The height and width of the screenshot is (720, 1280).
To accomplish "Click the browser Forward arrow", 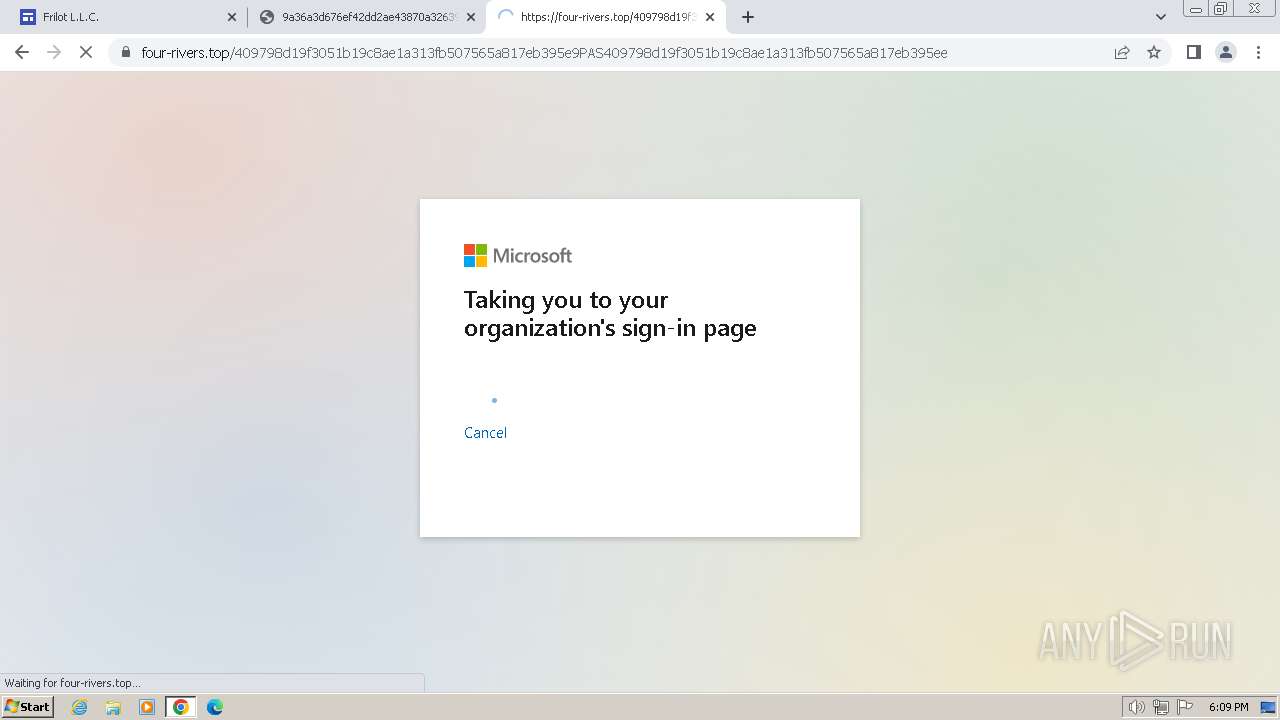I will [54, 52].
